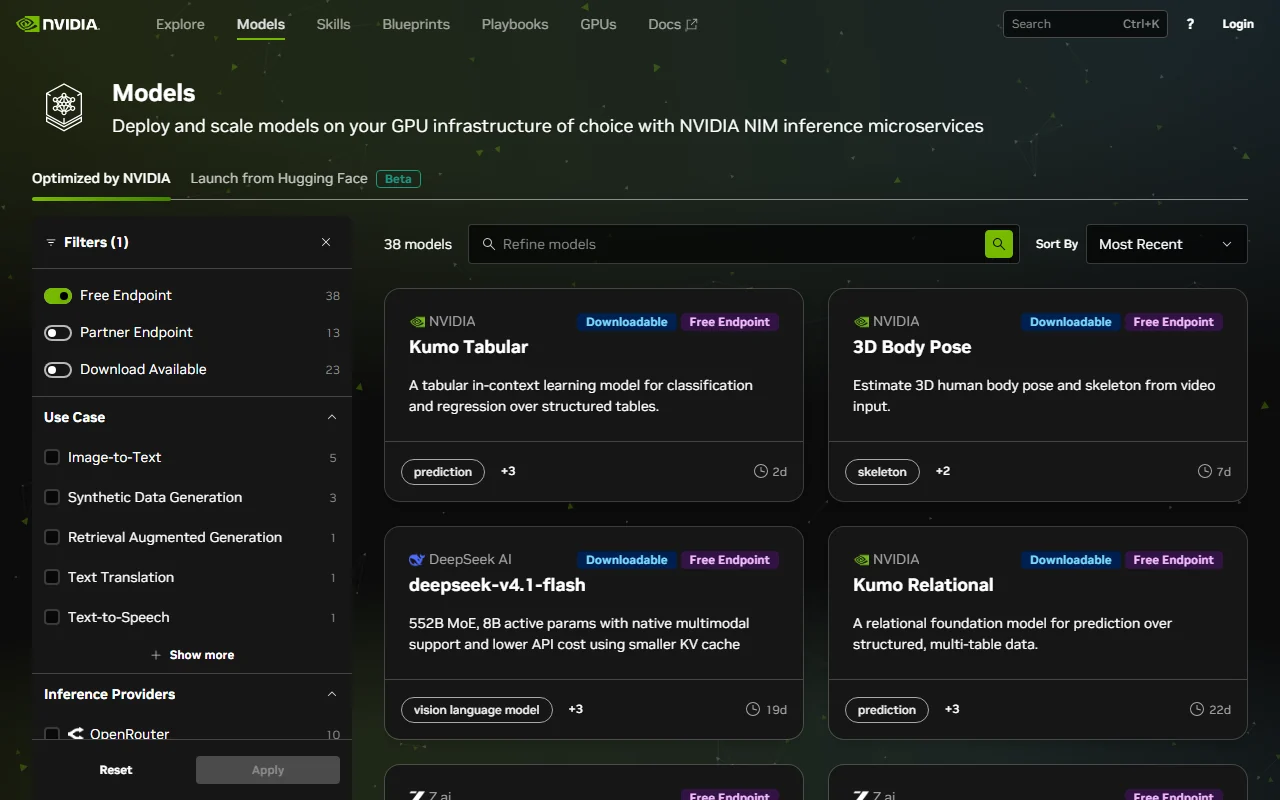Click the DeepSeek AI whale logo

417,560
